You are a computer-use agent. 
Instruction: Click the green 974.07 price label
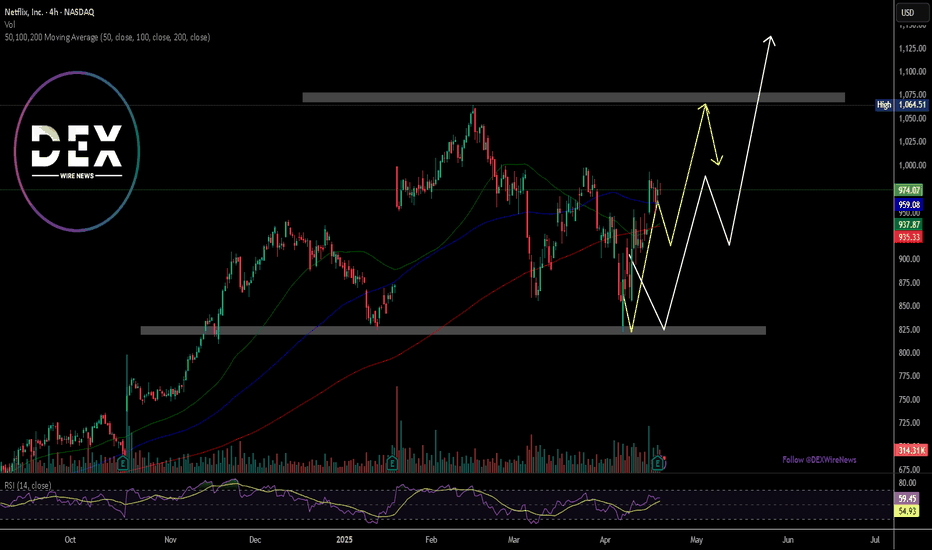[x=909, y=190]
